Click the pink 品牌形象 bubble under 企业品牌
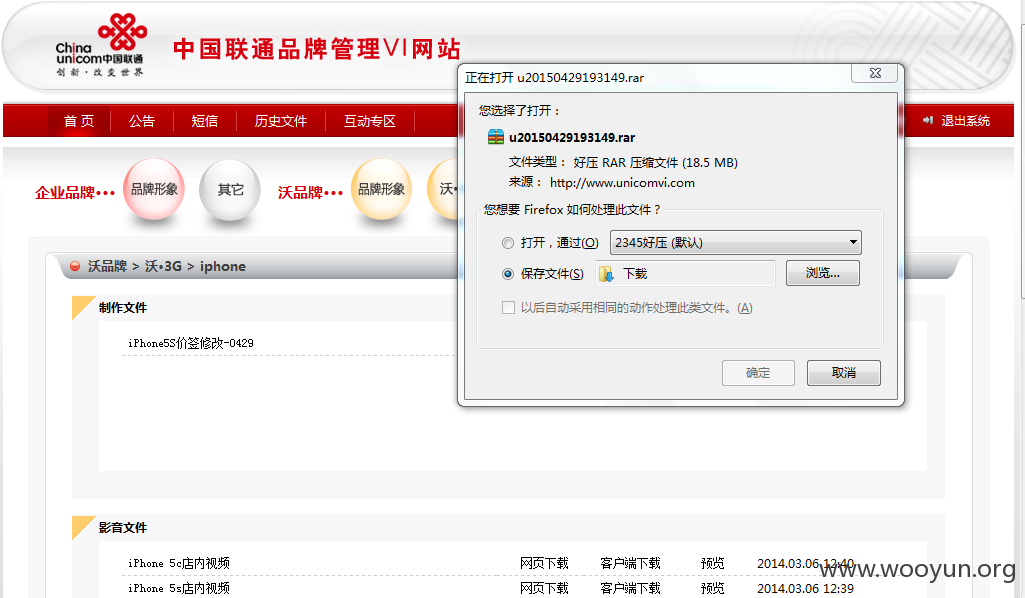Viewport: 1025px width, 598px height. (x=154, y=189)
